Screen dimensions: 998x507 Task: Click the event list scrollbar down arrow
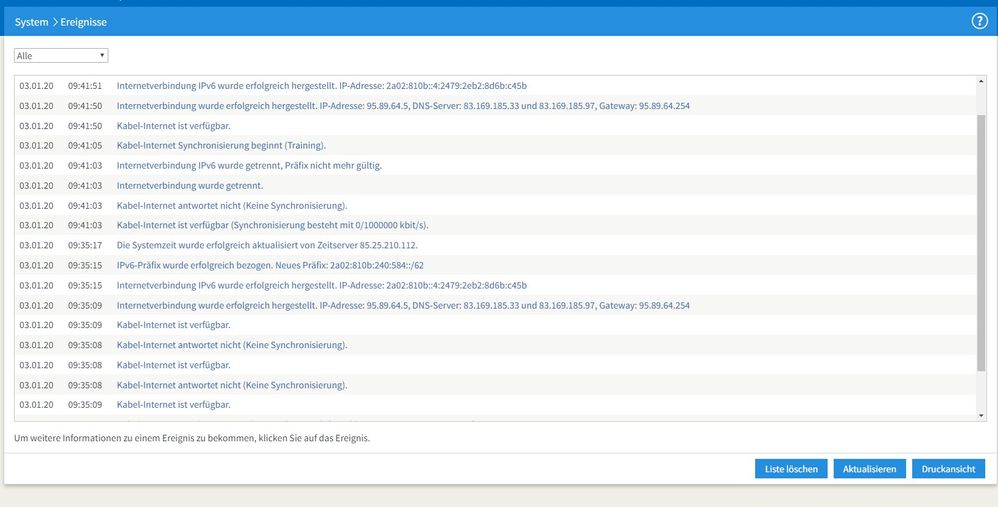click(981, 415)
